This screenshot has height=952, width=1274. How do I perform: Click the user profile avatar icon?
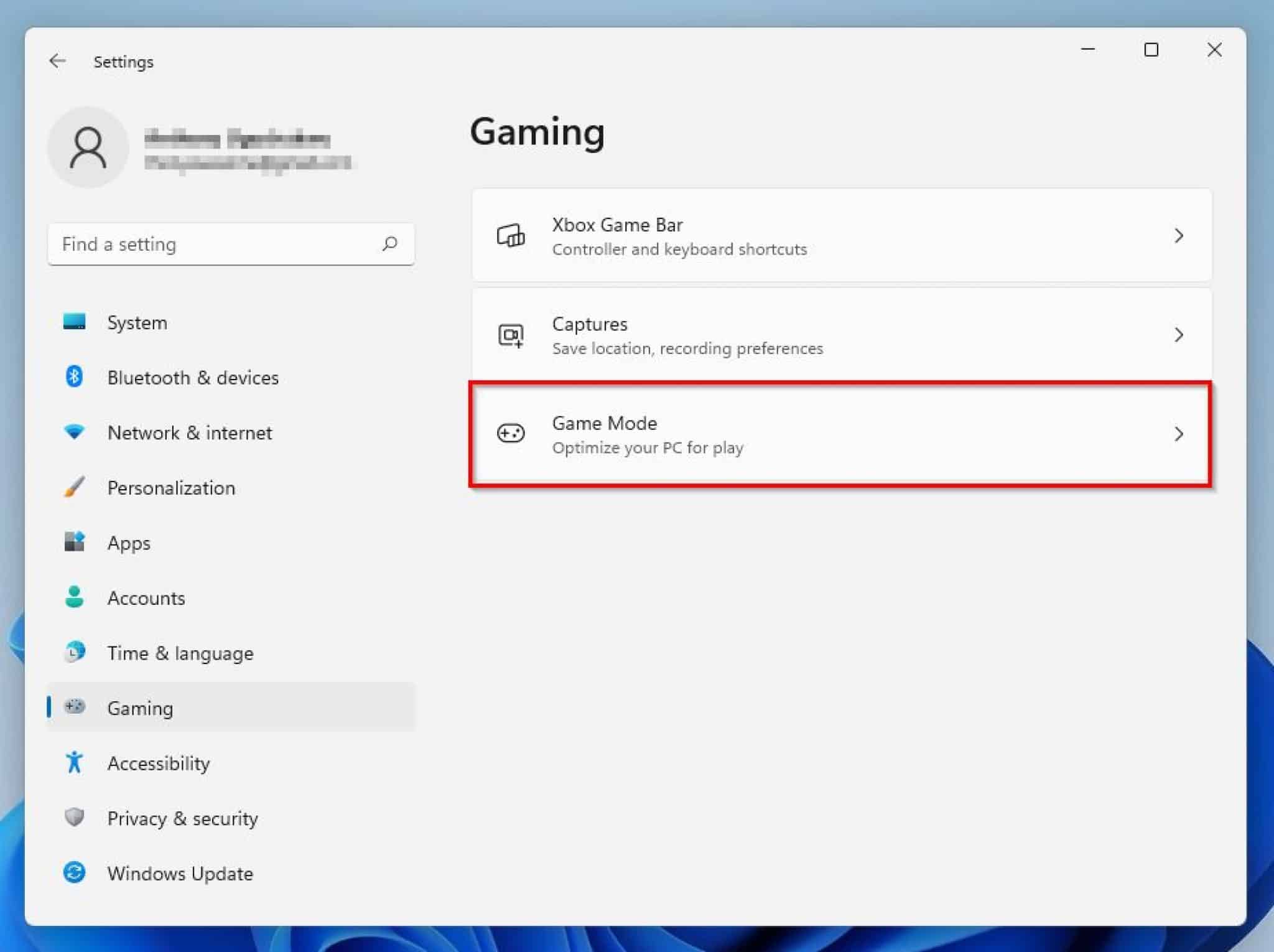pyautogui.click(x=88, y=147)
